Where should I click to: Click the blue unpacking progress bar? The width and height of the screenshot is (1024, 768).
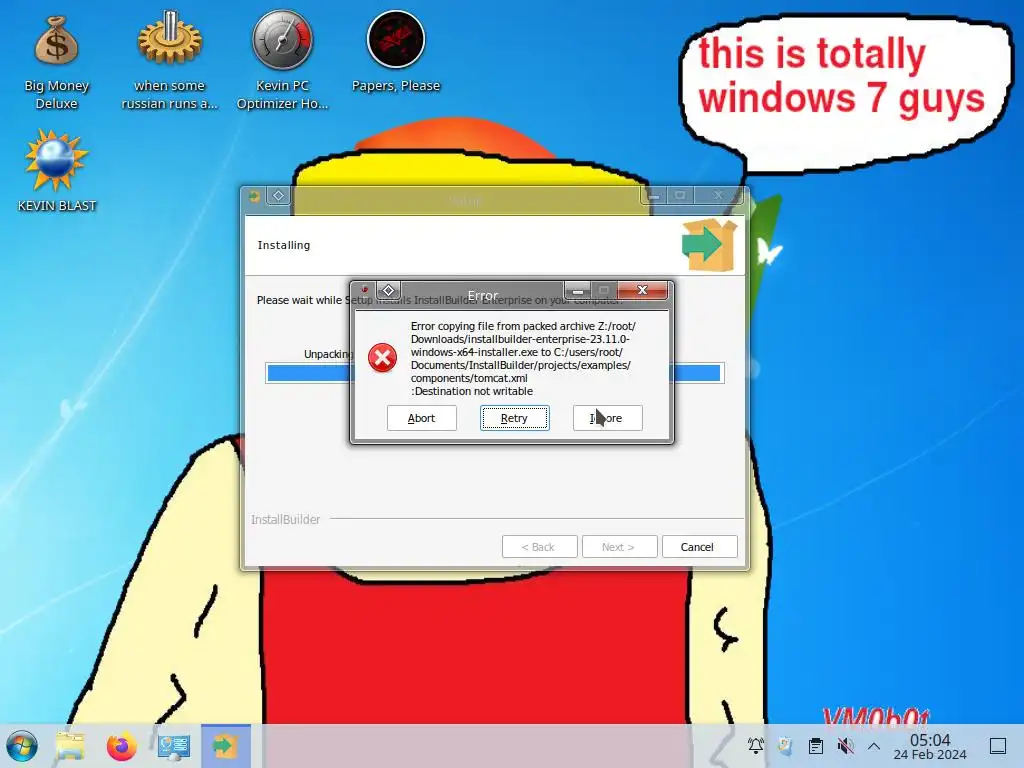[x=494, y=373]
